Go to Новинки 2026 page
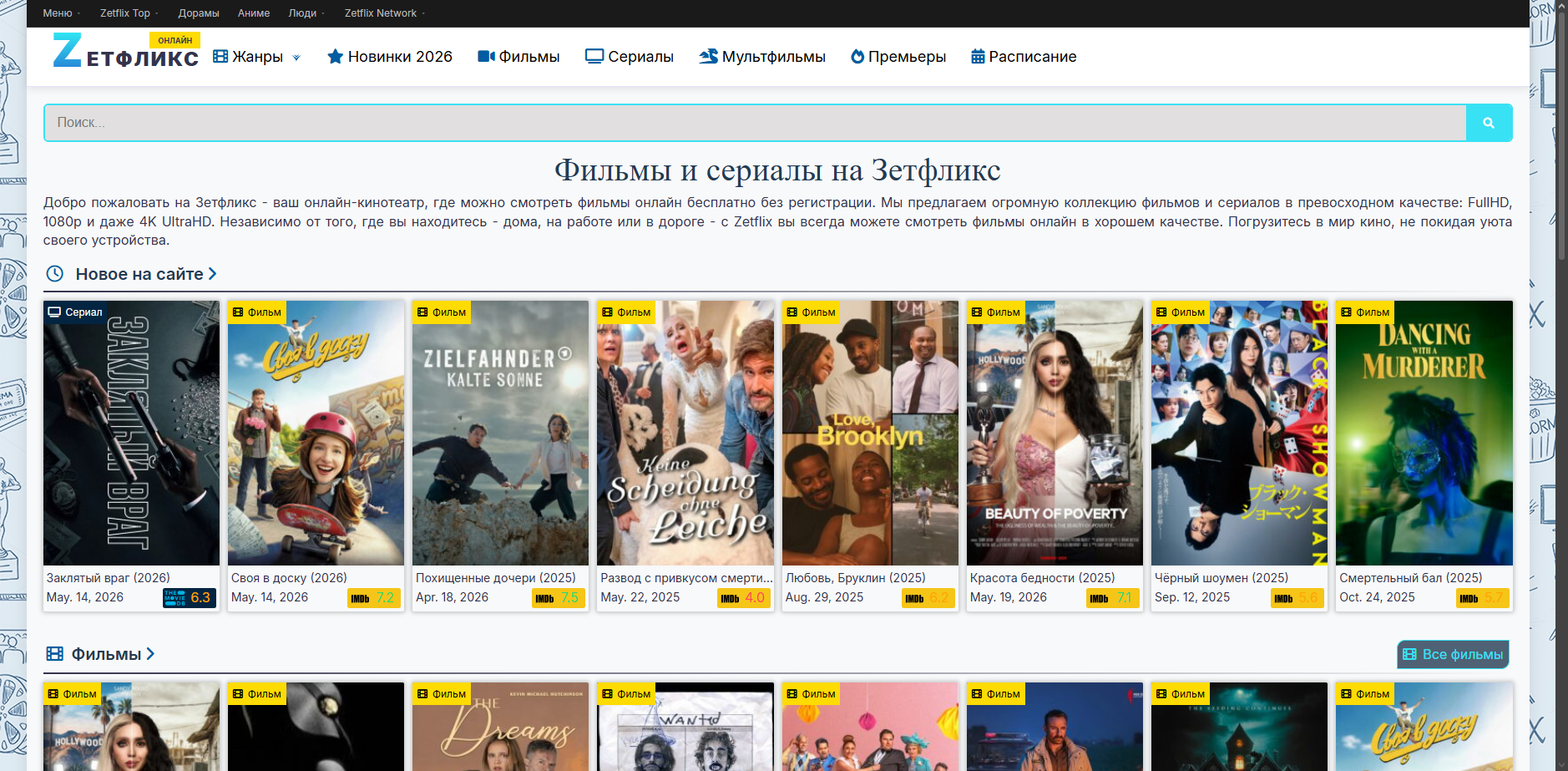This screenshot has height=771, width=1568. pos(390,57)
